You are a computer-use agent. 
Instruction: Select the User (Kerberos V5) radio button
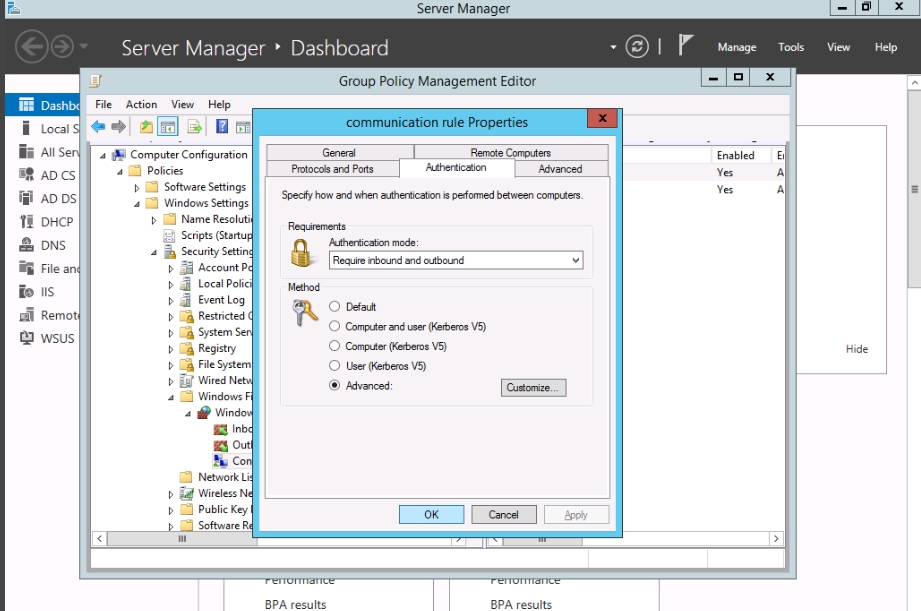(335, 367)
